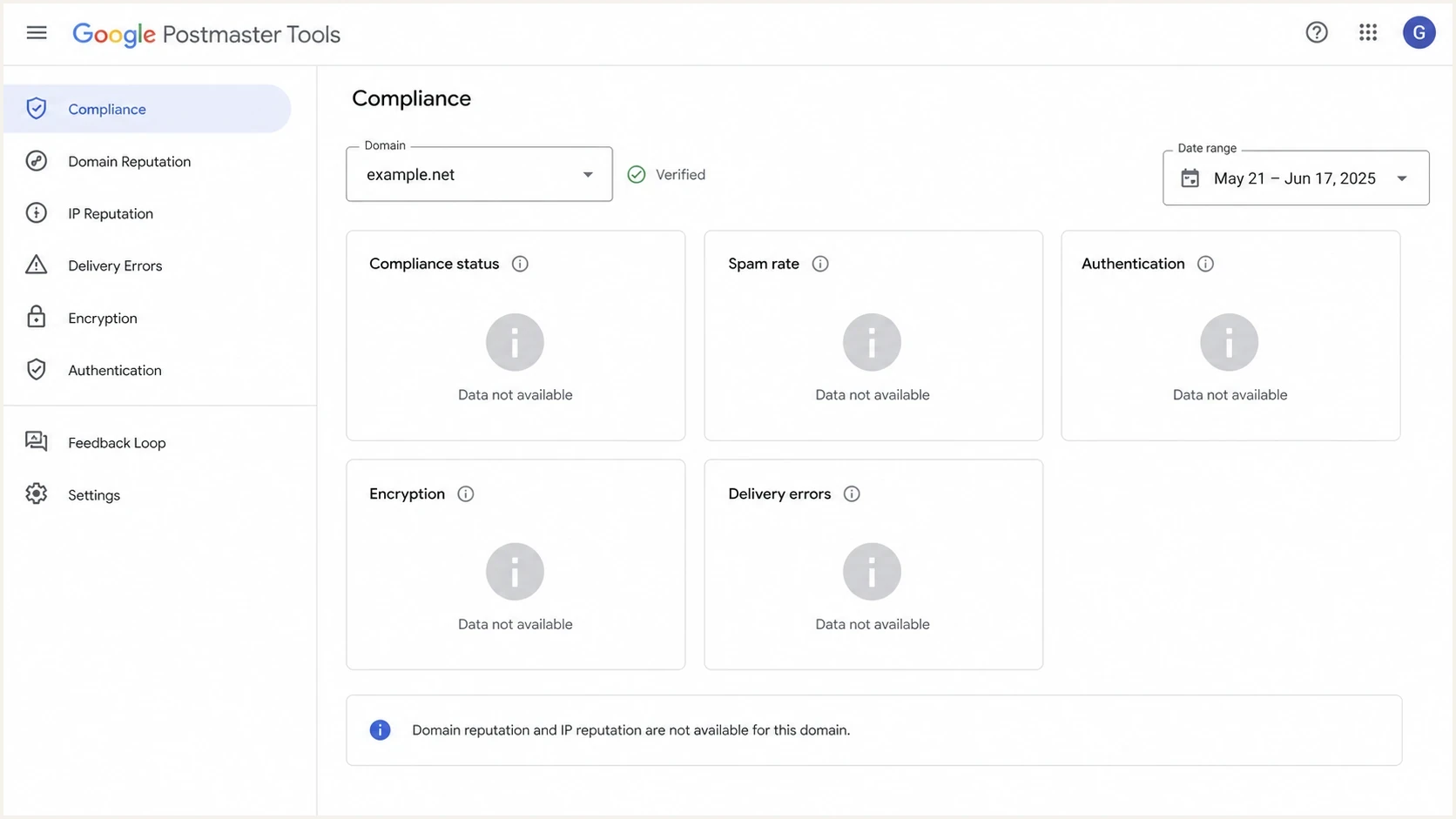Screen dimensions: 1456x819
Task: Click the Settings gear icon
Action: (37, 493)
